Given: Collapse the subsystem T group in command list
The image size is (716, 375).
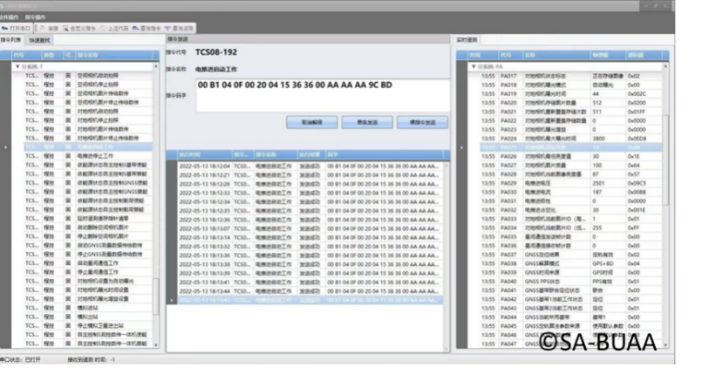Looking at the screenshot, I should [x=17, y=67].
